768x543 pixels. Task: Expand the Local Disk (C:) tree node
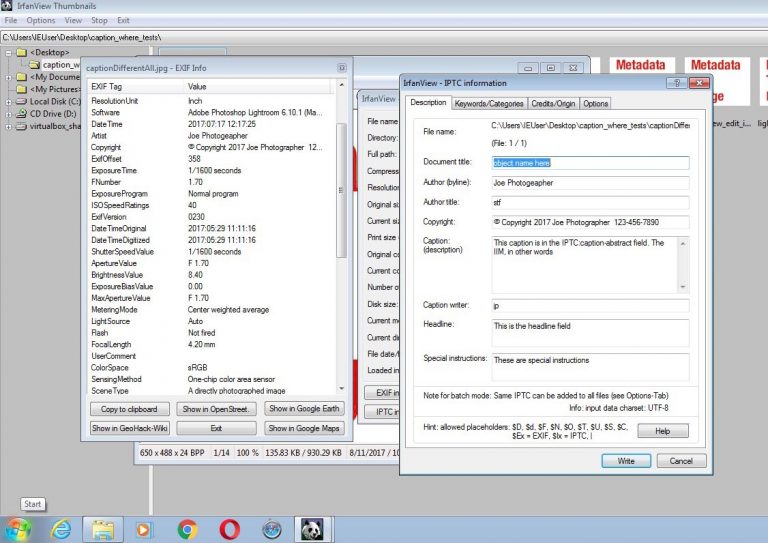(9, 101)
